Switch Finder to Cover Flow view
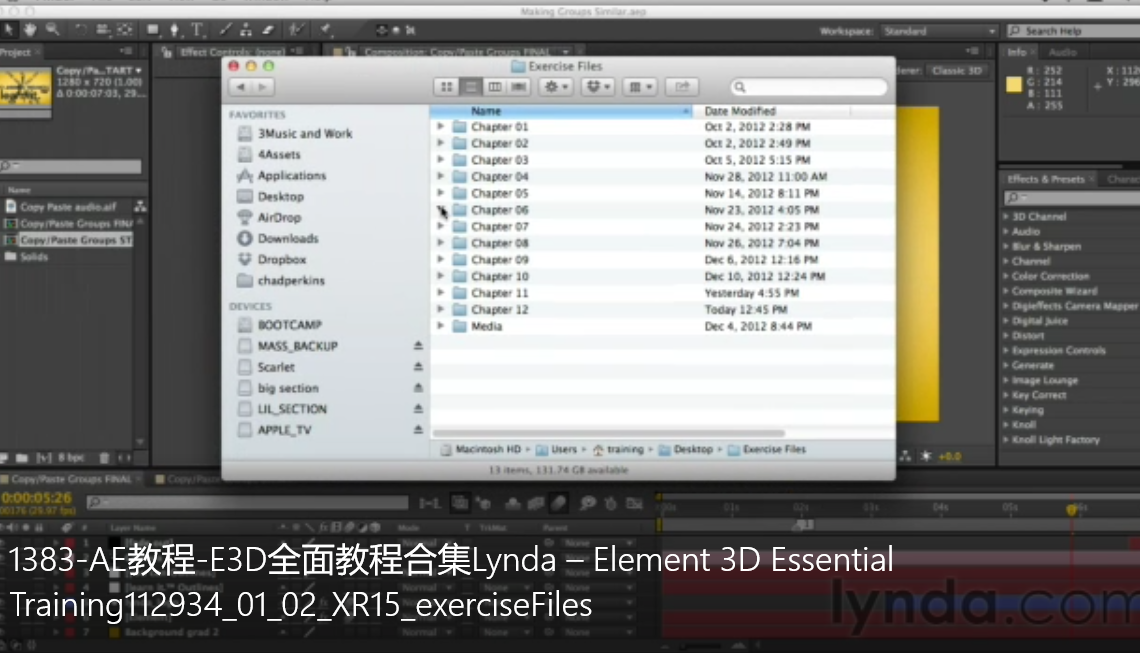Image resolution: width=1140 pixels, height=653 pixels. (518, 87)
